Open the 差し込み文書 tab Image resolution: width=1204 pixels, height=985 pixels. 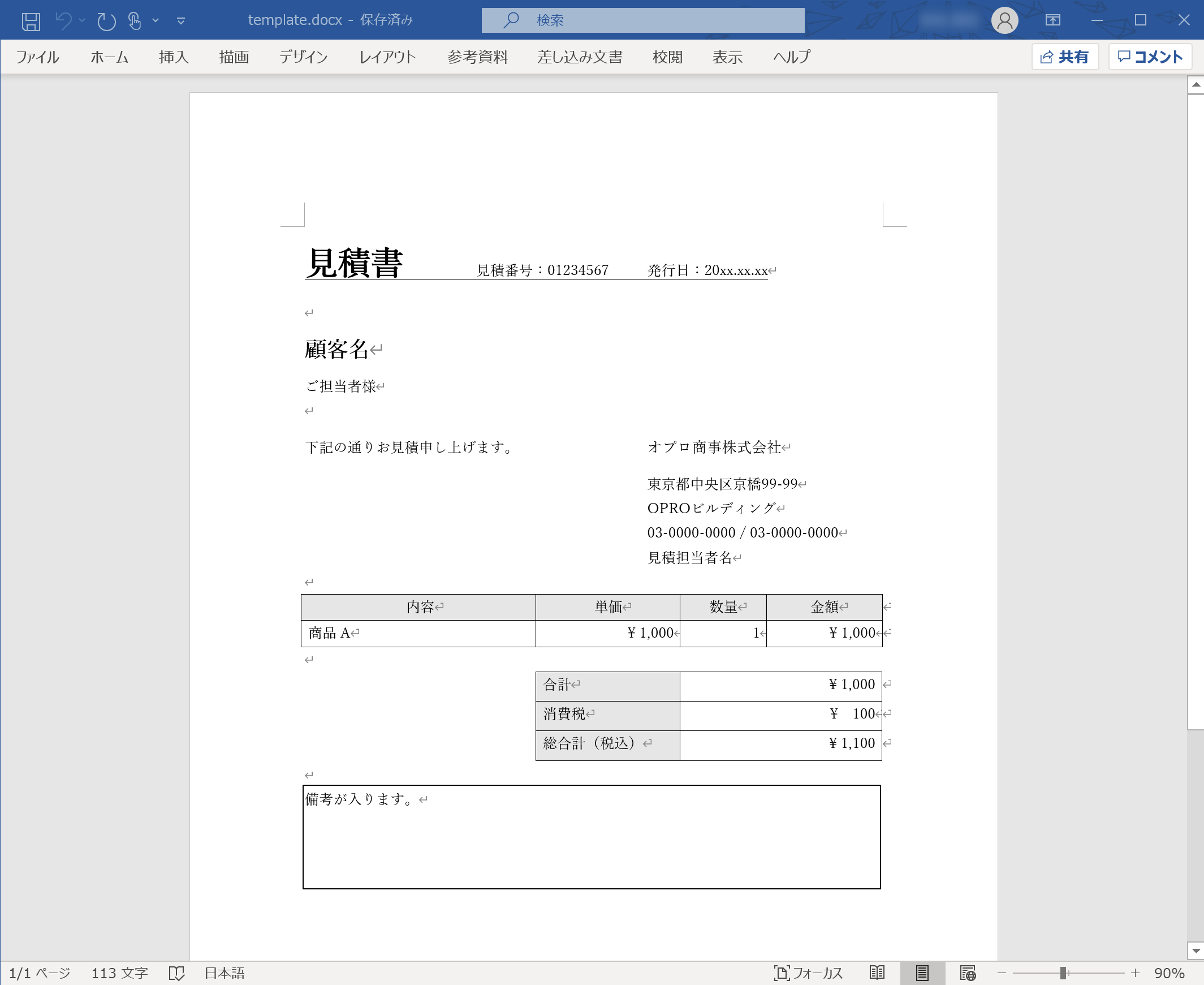tap(580, 57)
